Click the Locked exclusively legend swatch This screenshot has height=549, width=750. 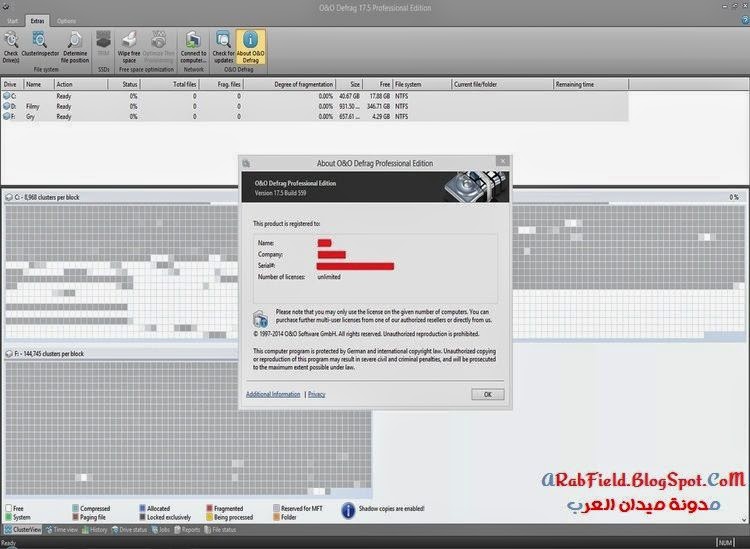tap(143, 517)
